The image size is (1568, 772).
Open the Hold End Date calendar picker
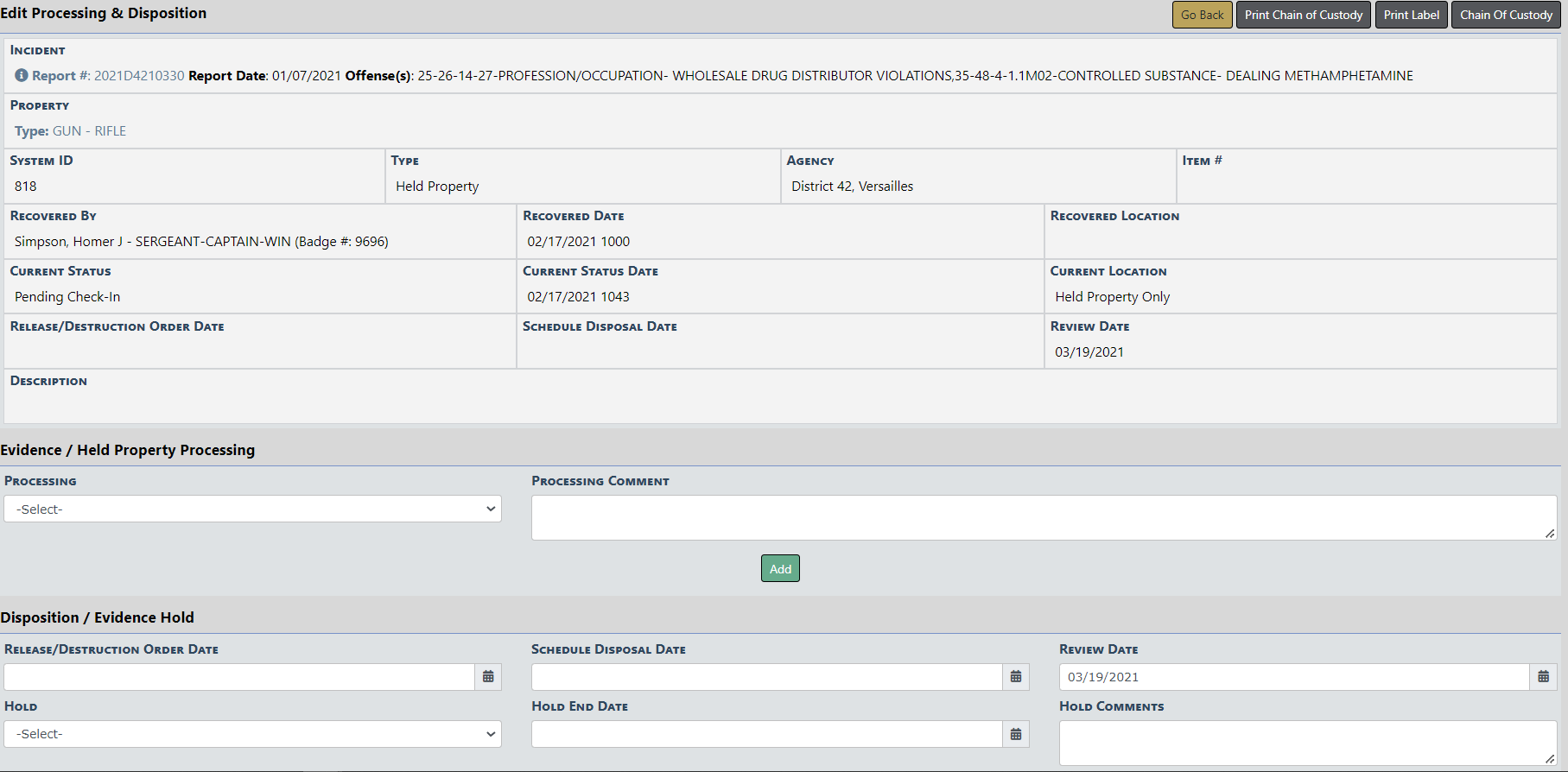pyautogui.click(x=1016, y=734)
